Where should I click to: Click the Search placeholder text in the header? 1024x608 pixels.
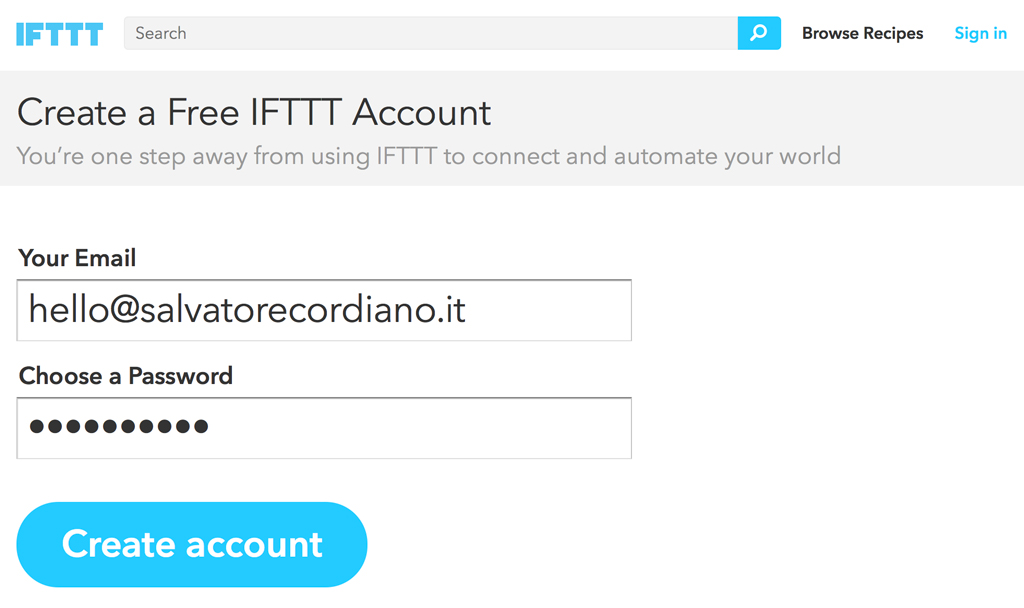click(x=161, y=33)
